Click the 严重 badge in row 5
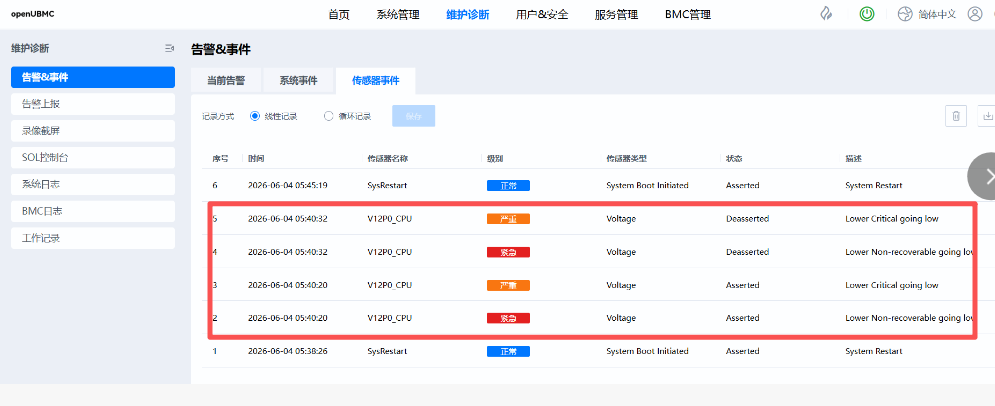This screenshot has width=995, height=406. coord(508,219)
